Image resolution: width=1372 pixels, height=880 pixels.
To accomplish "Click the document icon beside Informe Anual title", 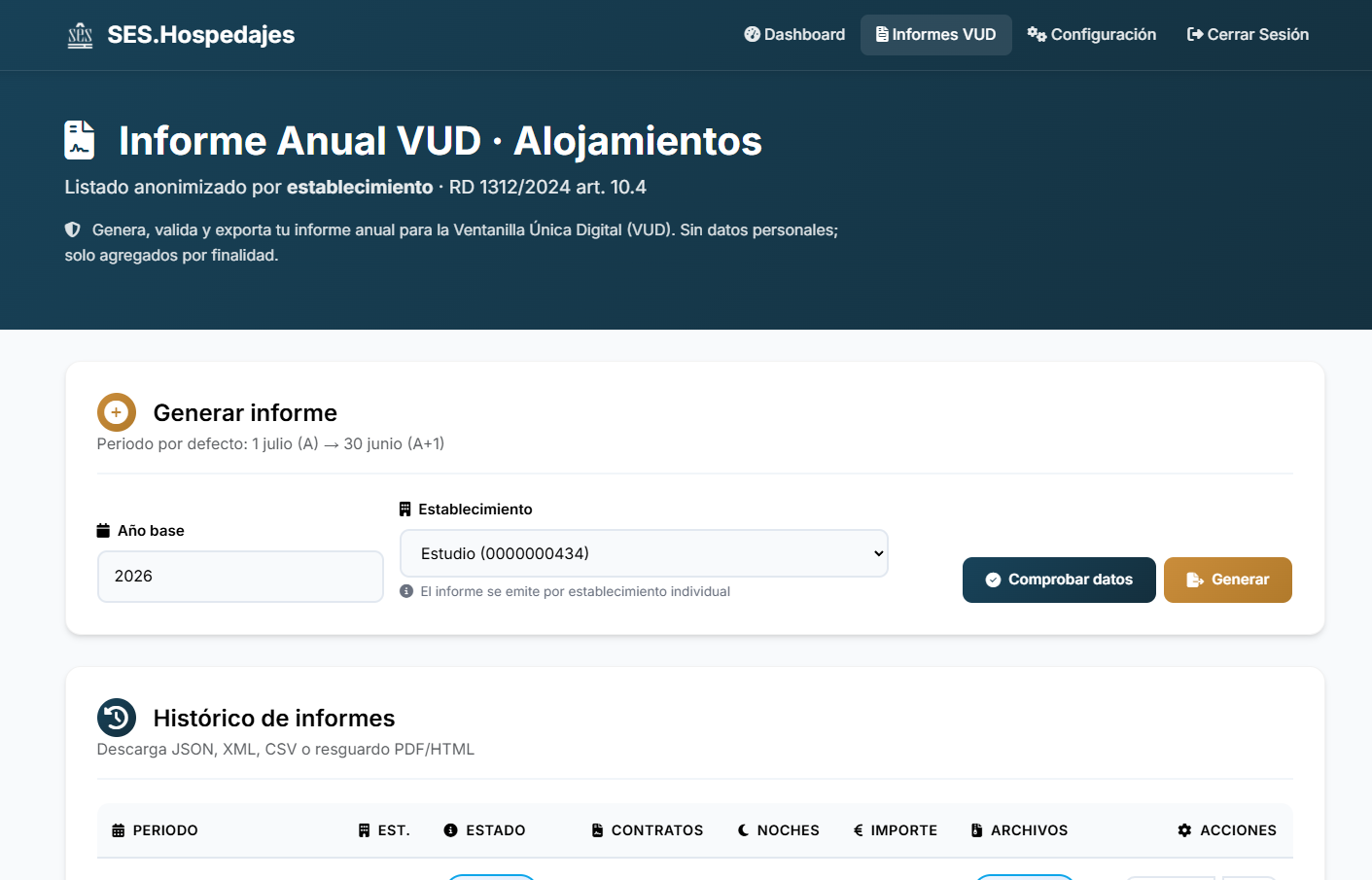I will coord(80,140).
